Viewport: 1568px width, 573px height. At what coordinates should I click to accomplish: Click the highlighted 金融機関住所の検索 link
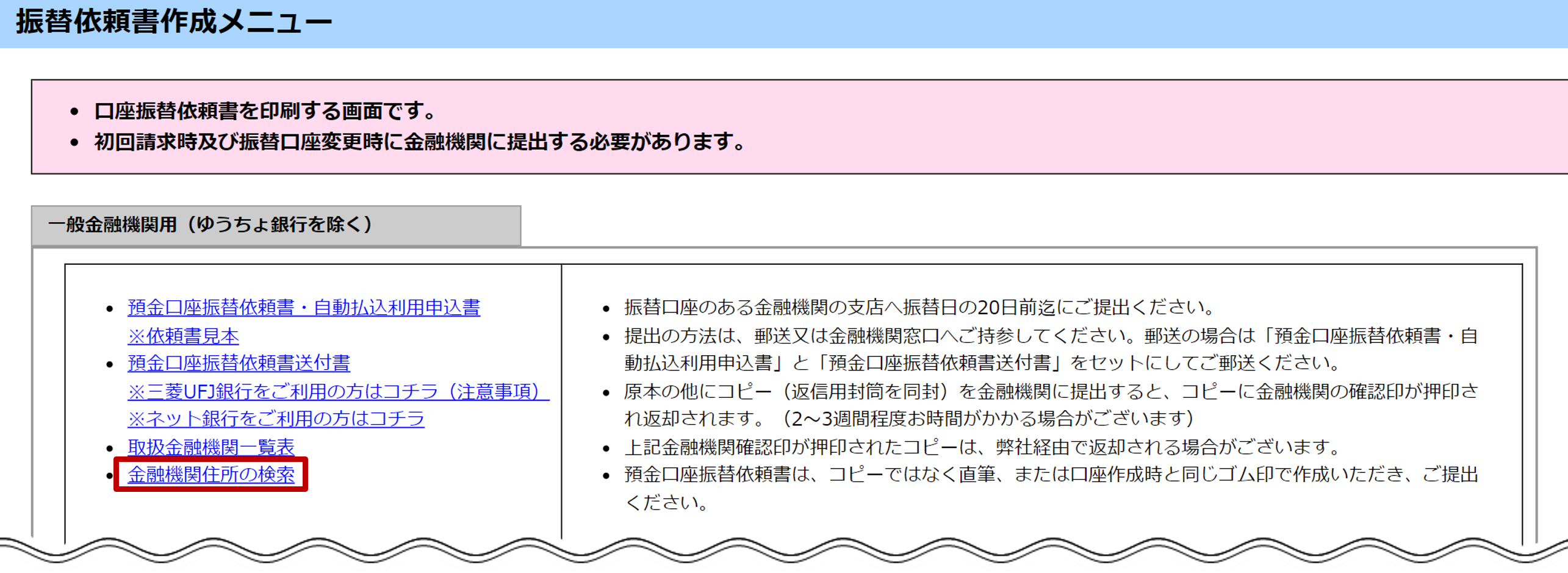210,475
